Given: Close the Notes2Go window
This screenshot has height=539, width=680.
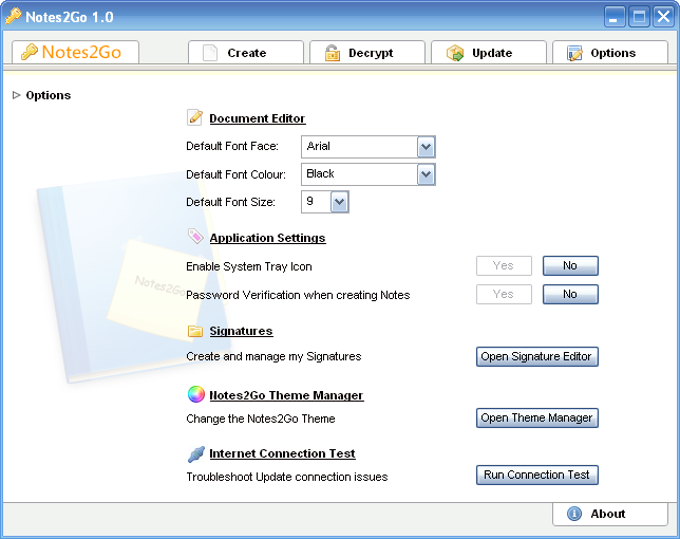Looking at the screenshot, I should click(664, 17).
